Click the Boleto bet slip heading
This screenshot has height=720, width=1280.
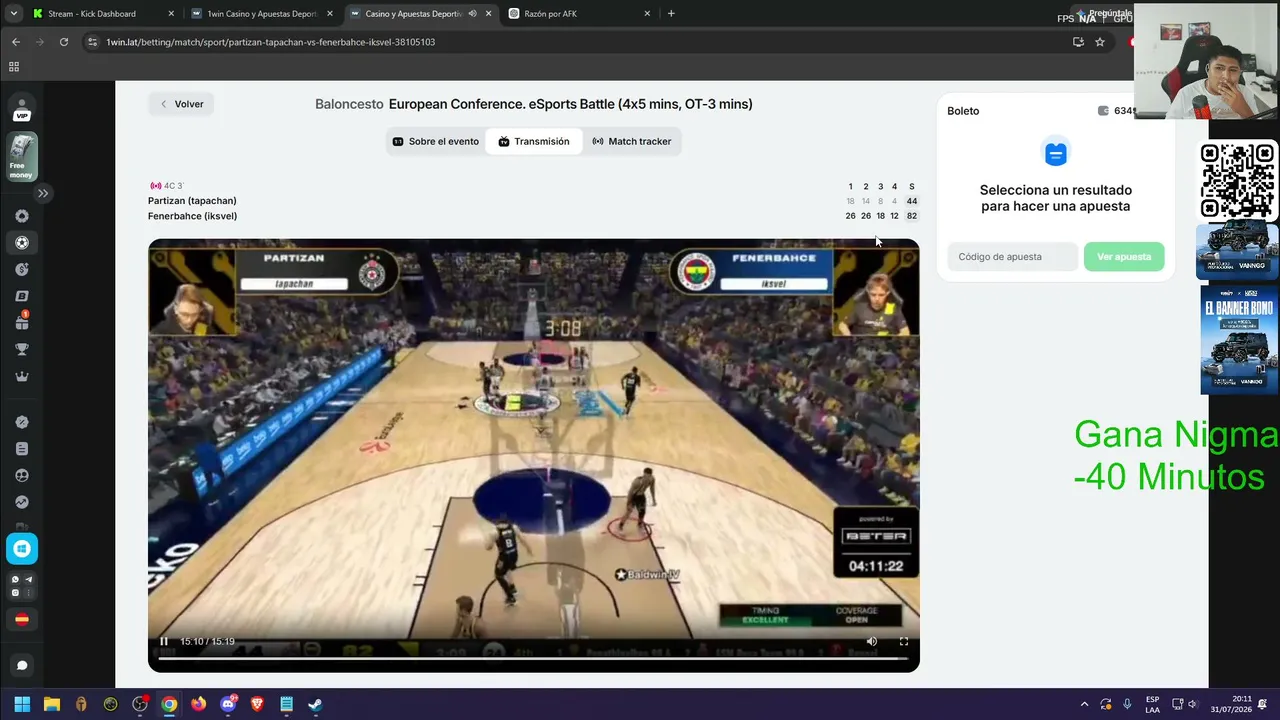(x=963, y=111)
